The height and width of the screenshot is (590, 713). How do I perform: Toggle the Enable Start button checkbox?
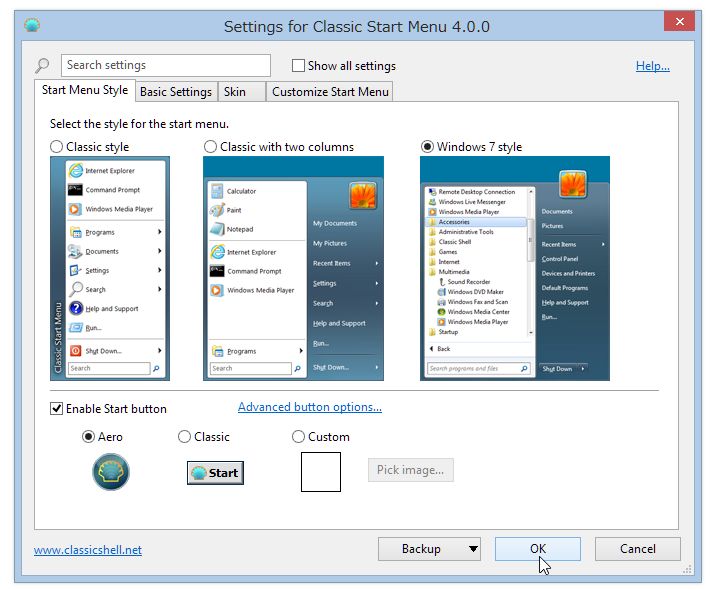[56, 409]
